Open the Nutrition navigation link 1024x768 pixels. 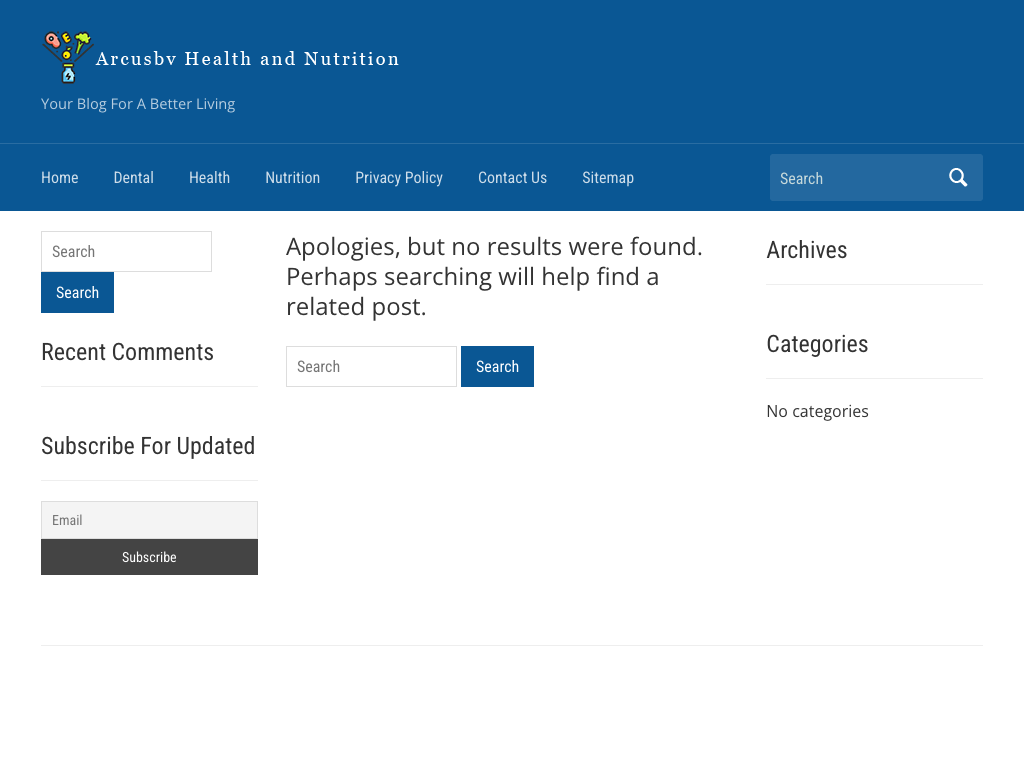pyautogui.click(x=292, y=178)
